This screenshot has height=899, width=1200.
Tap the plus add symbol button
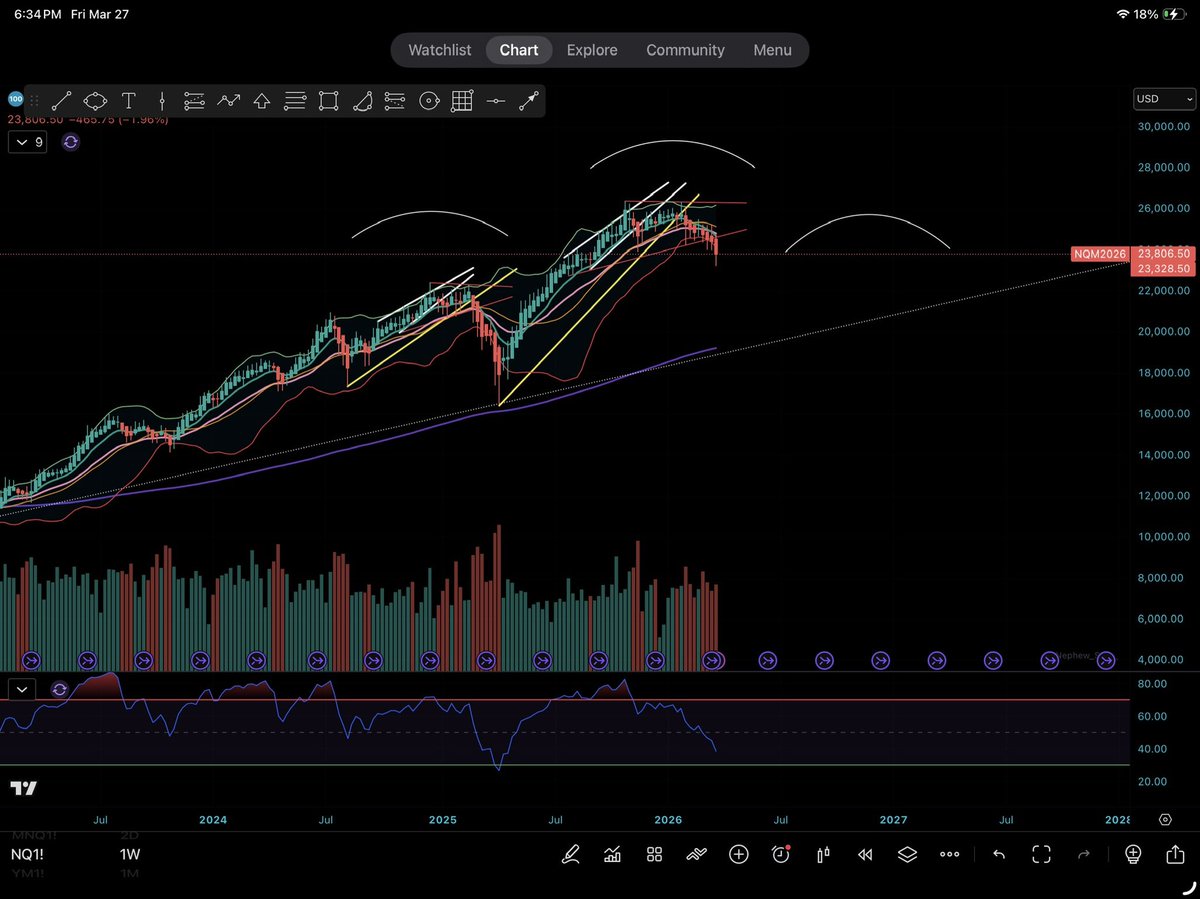(x=739, y=854)
